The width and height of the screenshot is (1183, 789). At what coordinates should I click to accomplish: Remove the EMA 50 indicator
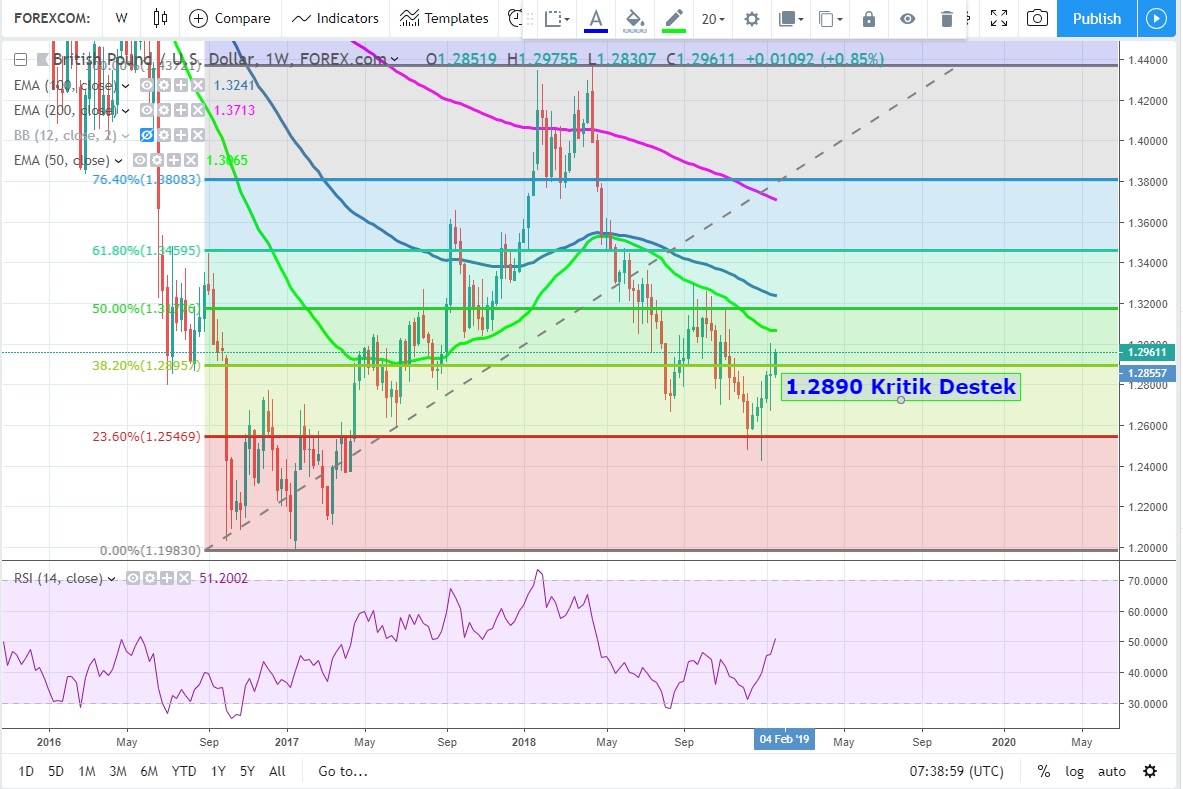(x=193, y=160)
